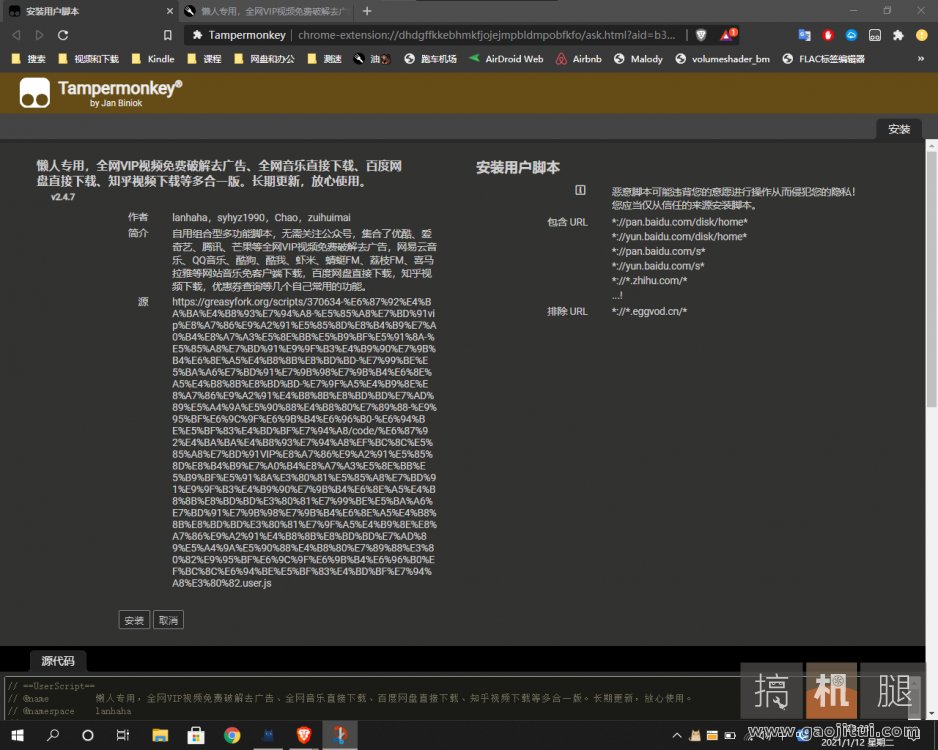Click the 取消 button to cancel install

pos(168,620)
